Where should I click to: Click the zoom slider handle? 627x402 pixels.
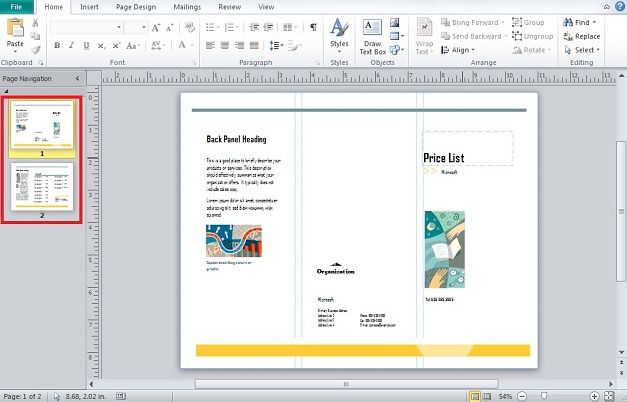[x=543, y=396]
